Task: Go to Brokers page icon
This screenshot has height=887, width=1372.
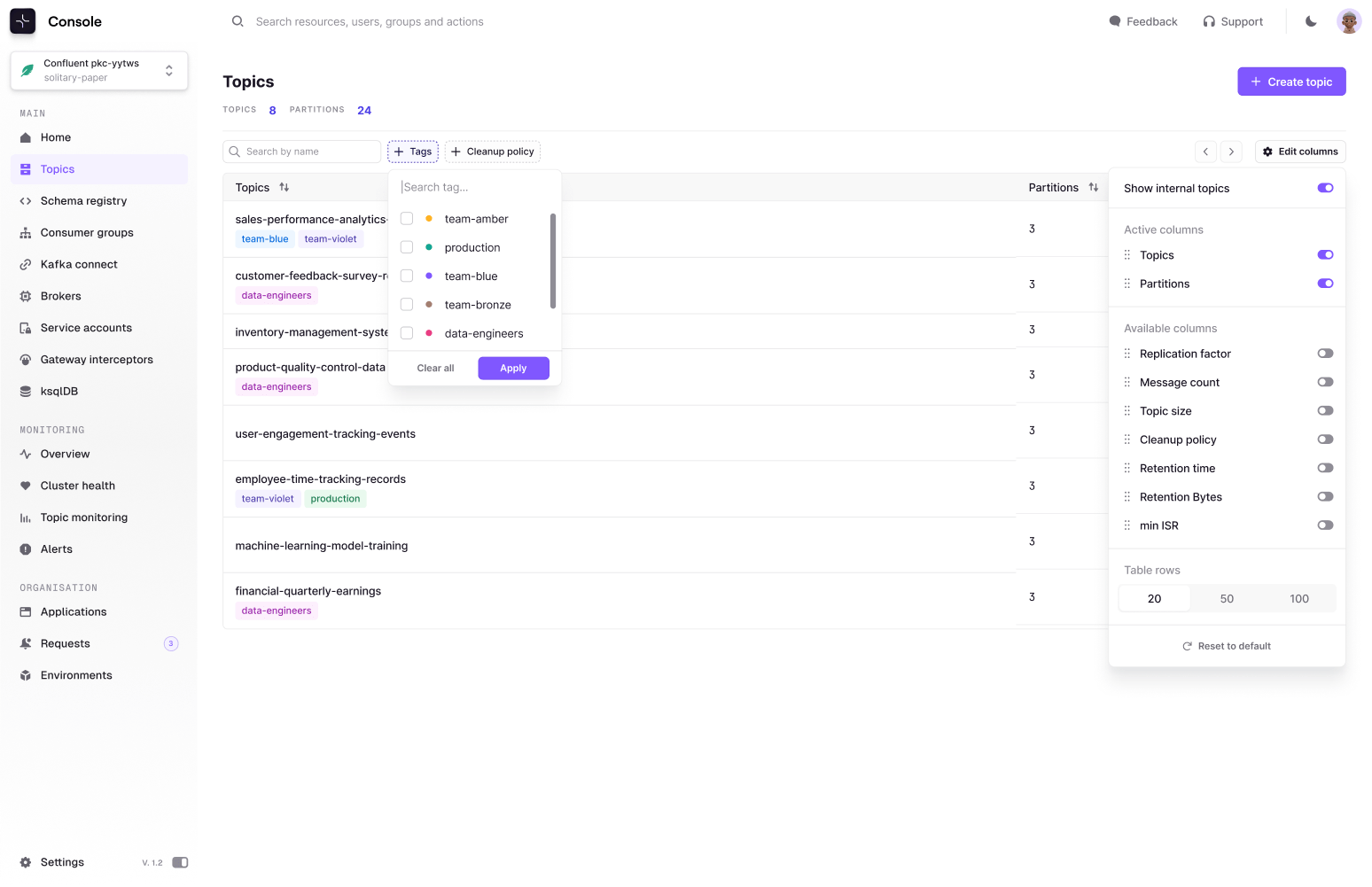Action: [26, 296]
